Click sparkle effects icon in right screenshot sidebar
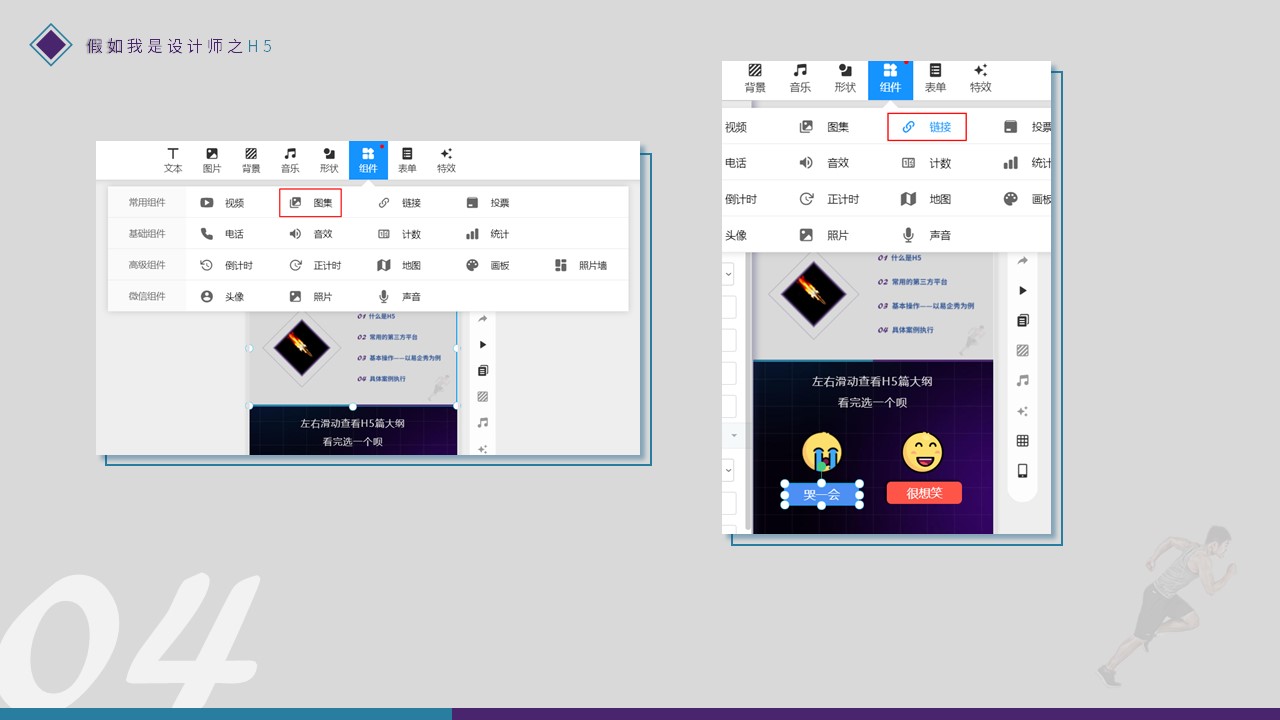 tap(1022, 410)
